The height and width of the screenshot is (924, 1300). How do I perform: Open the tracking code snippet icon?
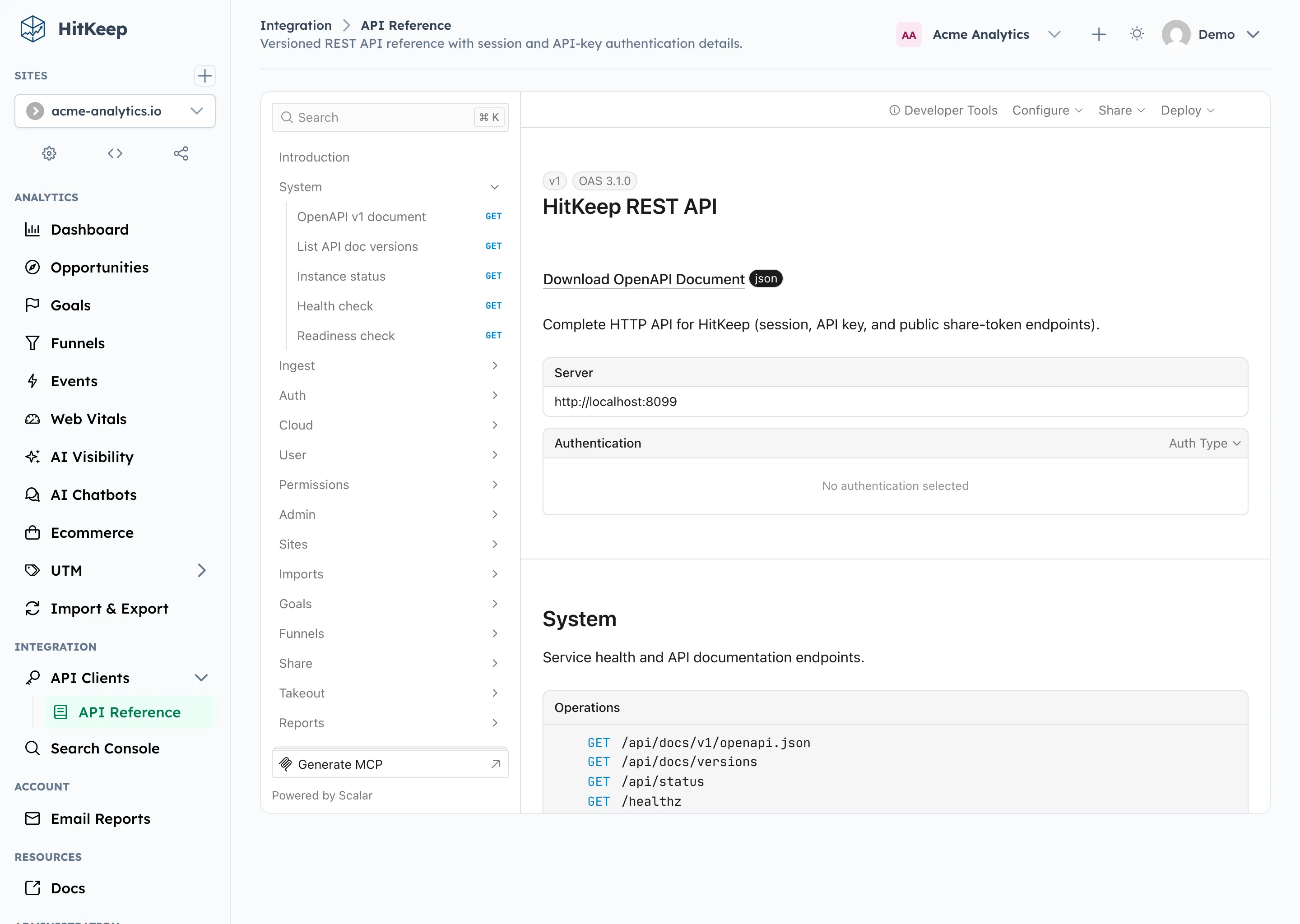pyautogui.click(x=115, y=153)
